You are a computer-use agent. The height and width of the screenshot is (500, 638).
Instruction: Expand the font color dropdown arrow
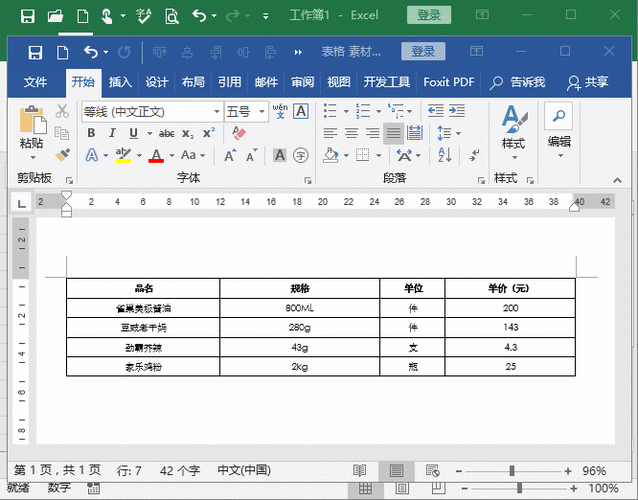pyautogui.click(x=172, y=155)
